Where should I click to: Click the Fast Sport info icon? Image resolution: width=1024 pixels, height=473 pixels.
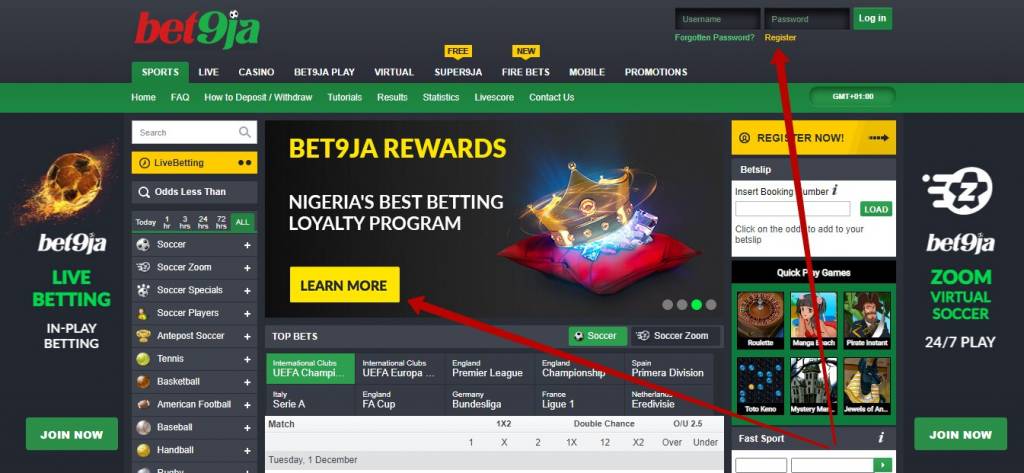pyautogui.click(x=880, y=438)
